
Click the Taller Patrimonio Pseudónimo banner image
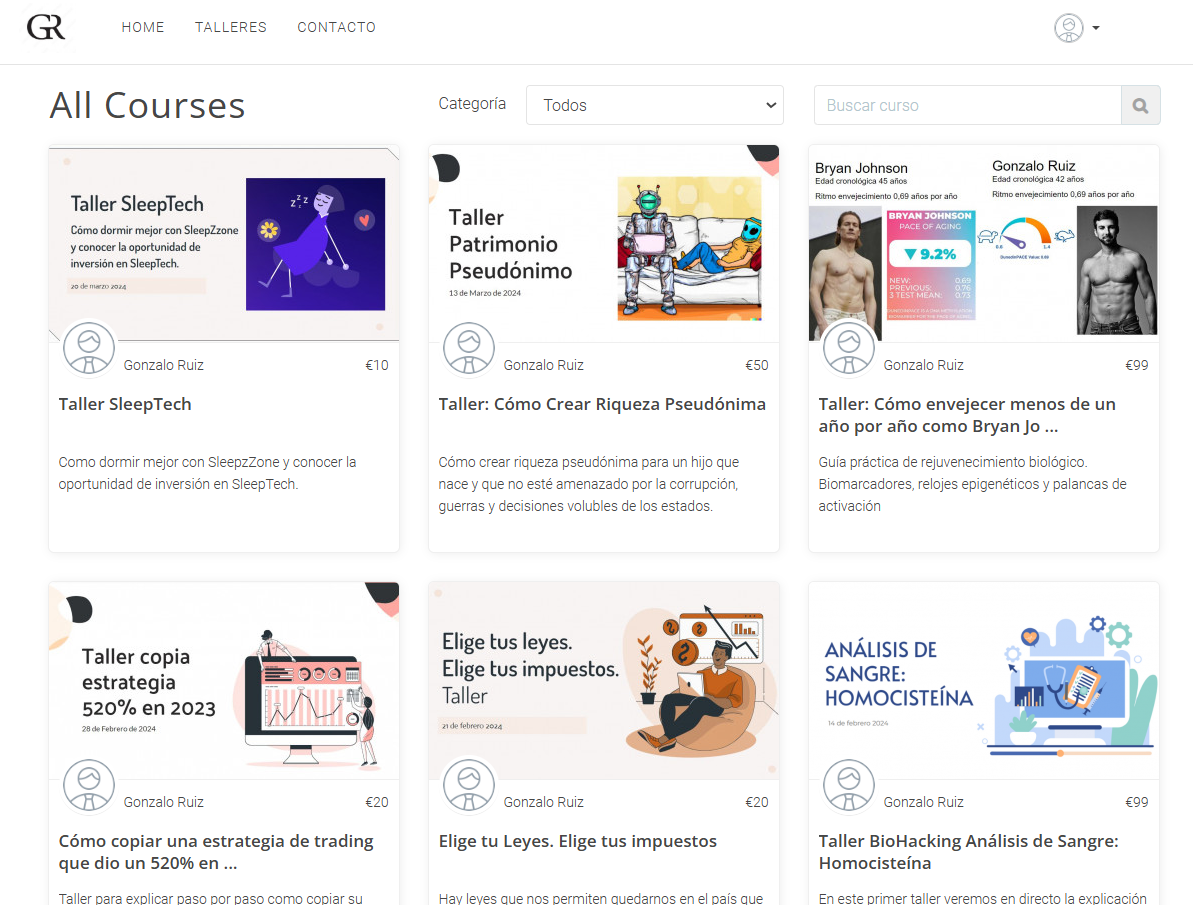click(x=604, y=243)
